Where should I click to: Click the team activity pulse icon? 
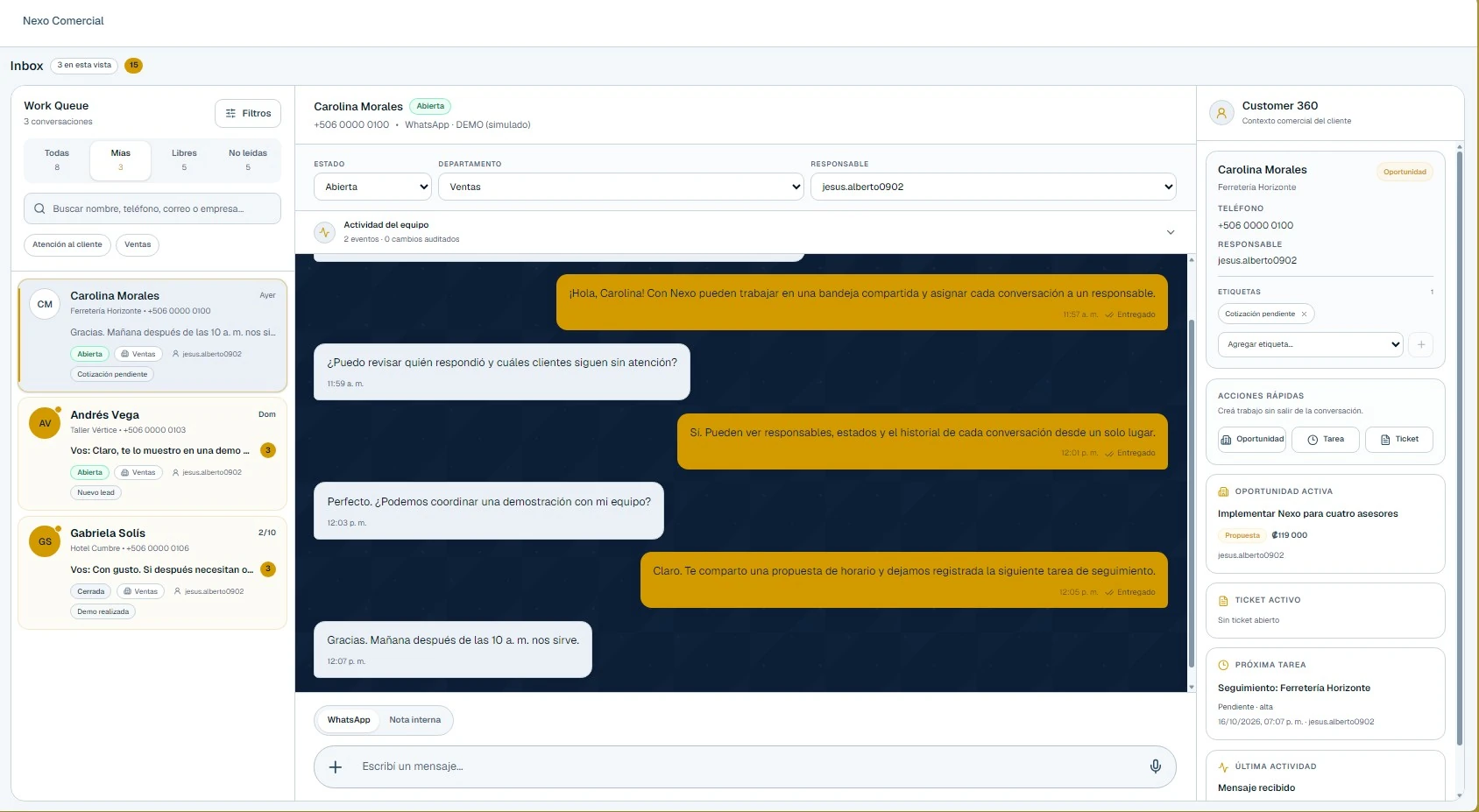(325, 232)
